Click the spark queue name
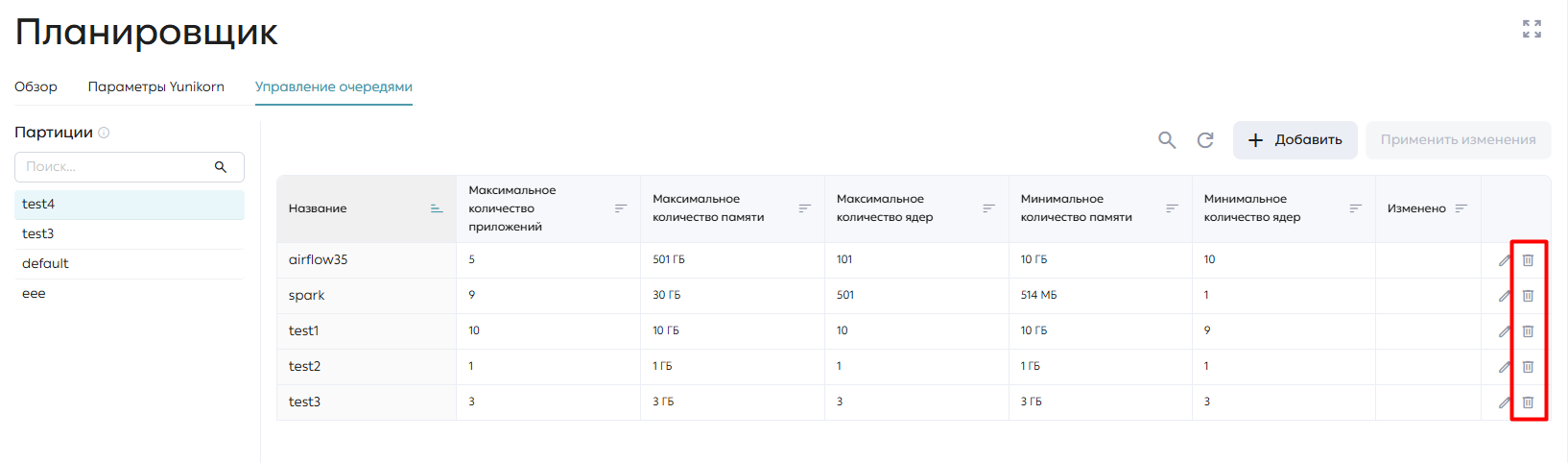The image size is (1568, 463). pyautogui.click(x=306, y=296)
